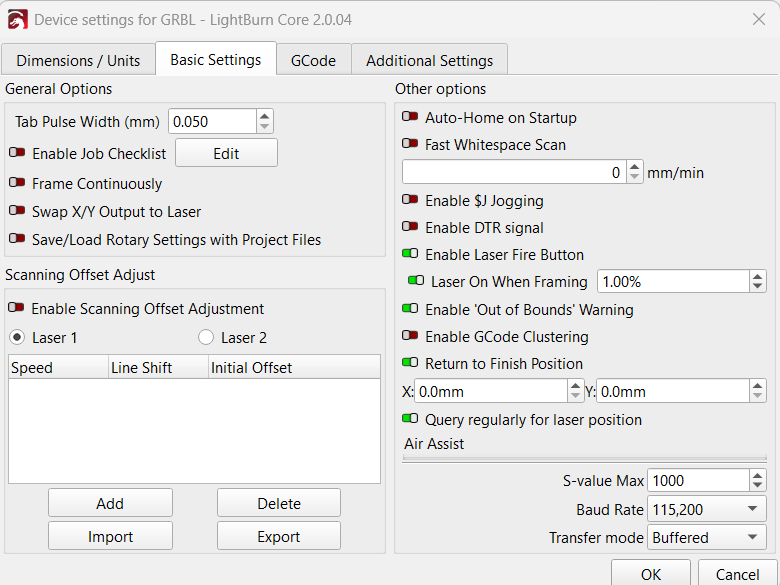Toggle Frame Continuously option
Image resolution: width=780 pixels, height=585 pixels.
click(x=17, y=184)
